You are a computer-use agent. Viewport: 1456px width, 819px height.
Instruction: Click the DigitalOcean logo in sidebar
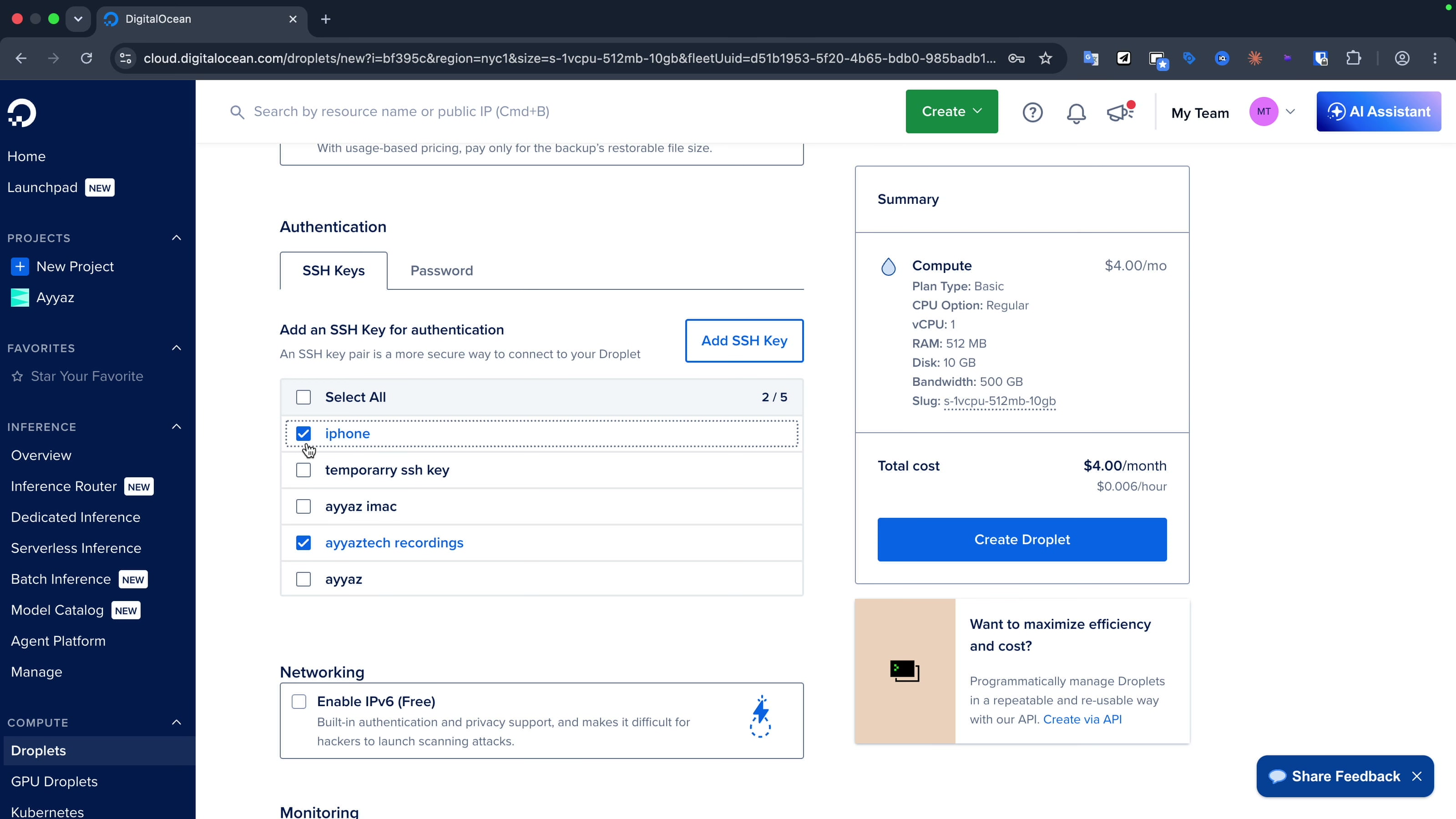[x=22, y=113]
